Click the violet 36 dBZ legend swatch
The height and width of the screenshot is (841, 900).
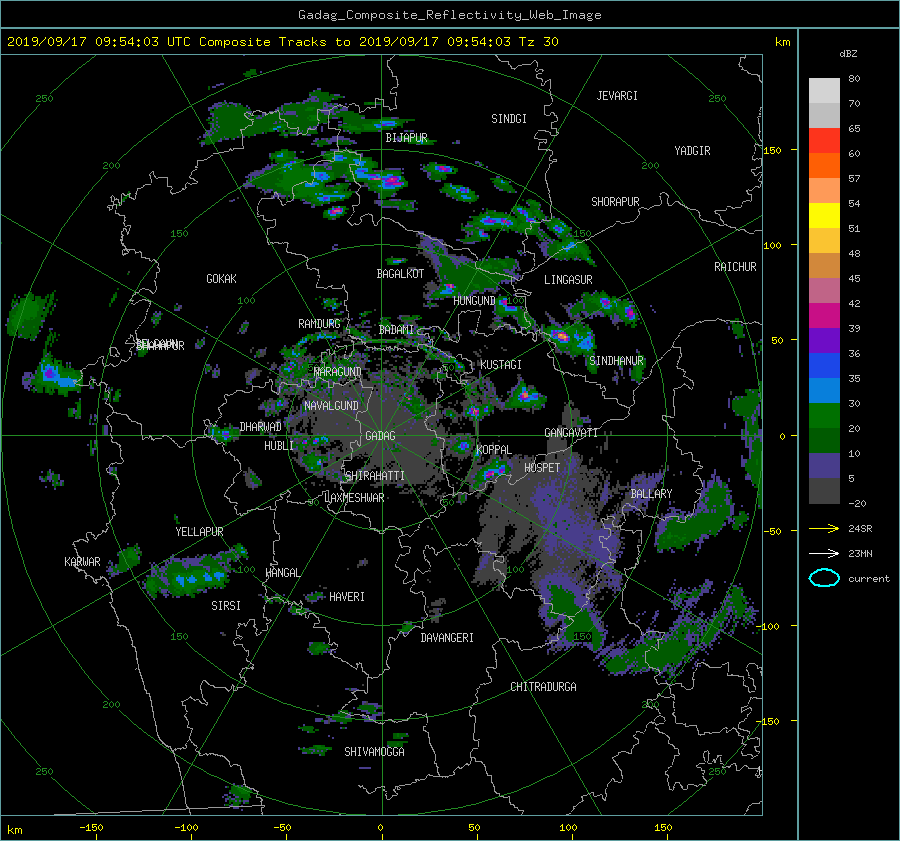point(824,340)
